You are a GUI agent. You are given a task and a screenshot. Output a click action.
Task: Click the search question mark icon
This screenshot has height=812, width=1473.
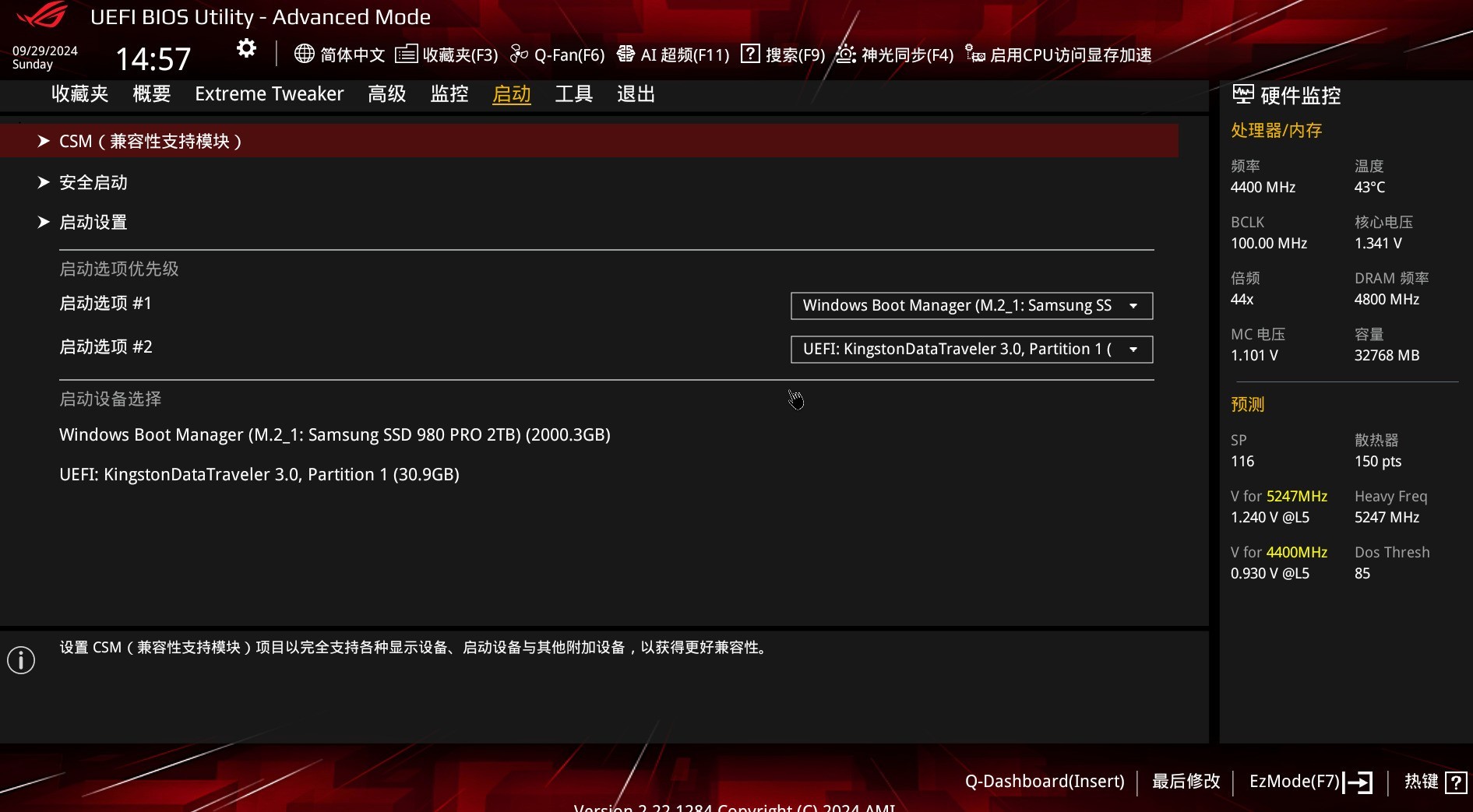tap(750, 54)
